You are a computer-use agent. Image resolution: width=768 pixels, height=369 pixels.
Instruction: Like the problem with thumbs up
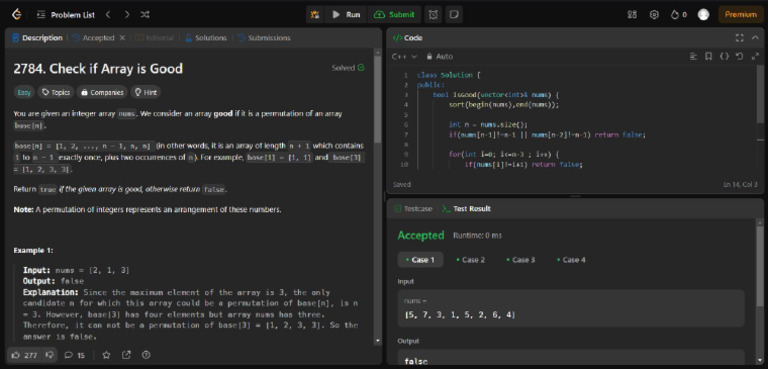point(25,355)
